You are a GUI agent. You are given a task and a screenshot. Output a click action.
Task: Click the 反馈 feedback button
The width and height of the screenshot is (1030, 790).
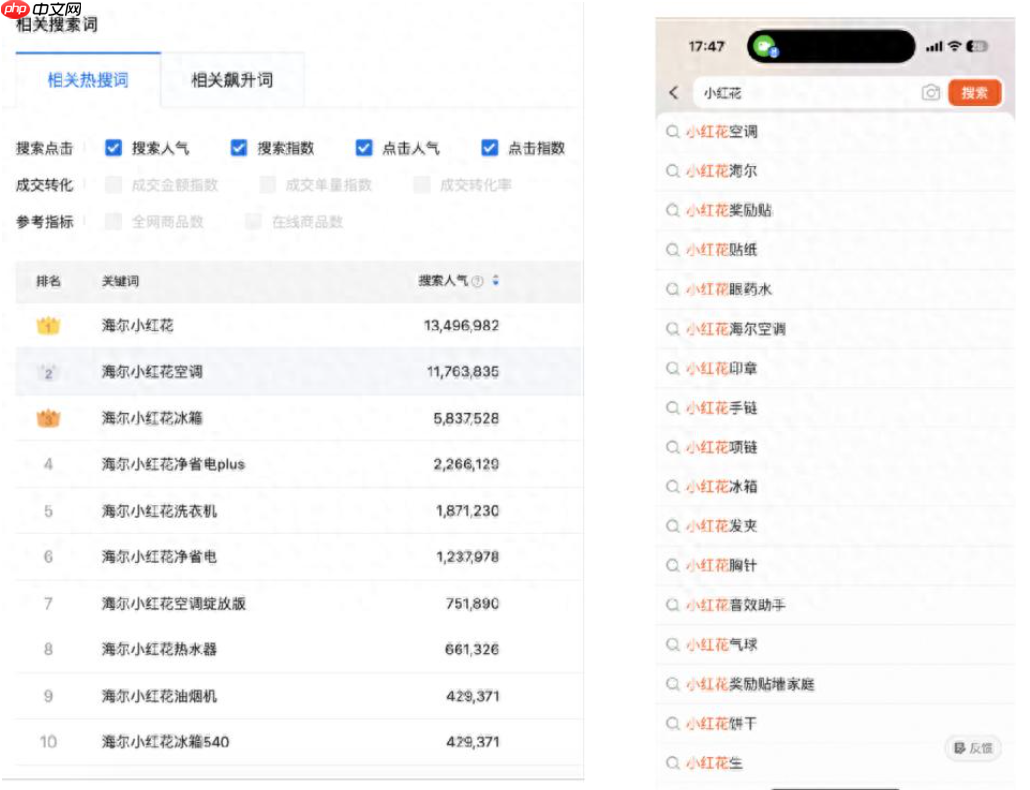972,748
